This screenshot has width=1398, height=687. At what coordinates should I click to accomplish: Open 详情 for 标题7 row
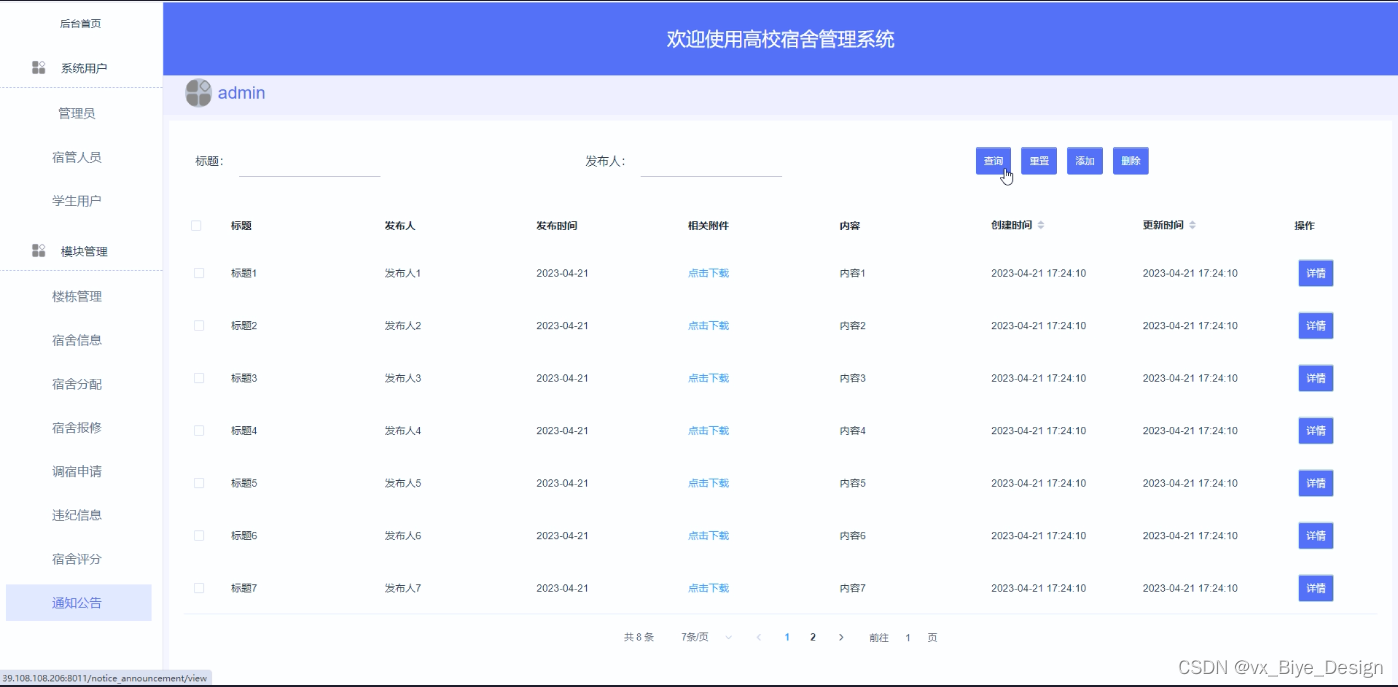tap(1316, 588)
